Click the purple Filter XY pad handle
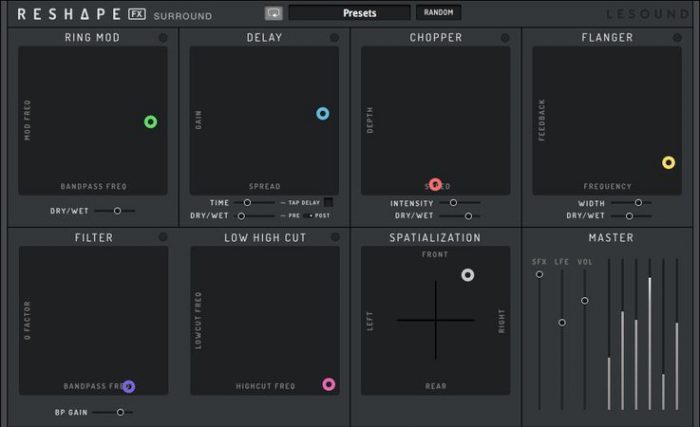Screen dimensions: 700x427 [x=128, y=386]
